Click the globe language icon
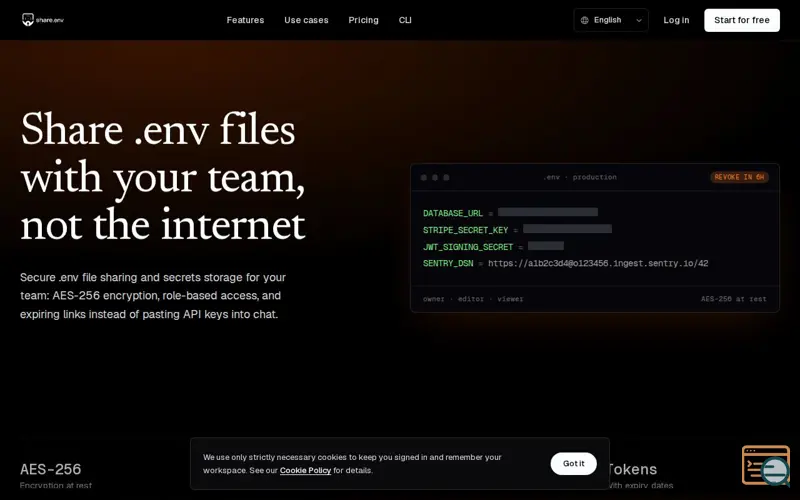The height and width of the screenshot is (500, 800). tap(585, 20)
